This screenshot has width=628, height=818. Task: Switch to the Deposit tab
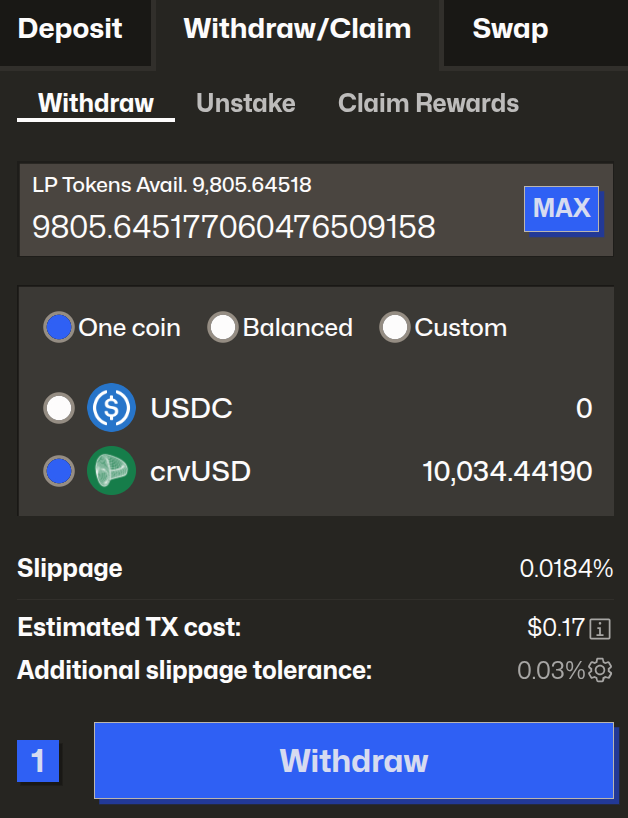[x=70, y=29]
